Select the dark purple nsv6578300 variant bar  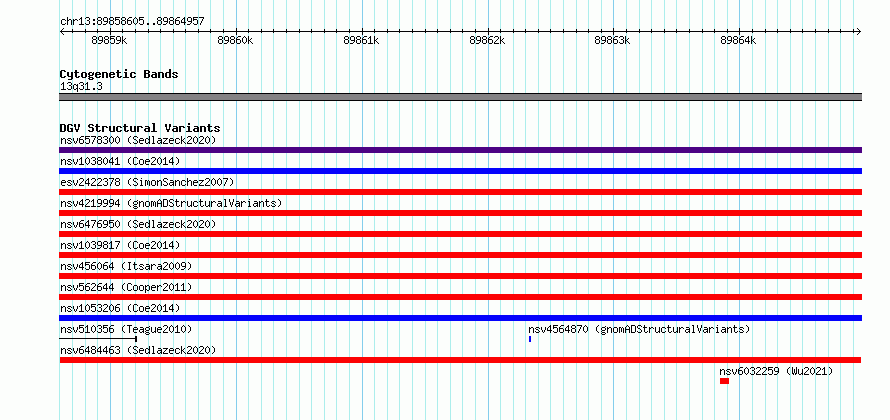point(460,150)
